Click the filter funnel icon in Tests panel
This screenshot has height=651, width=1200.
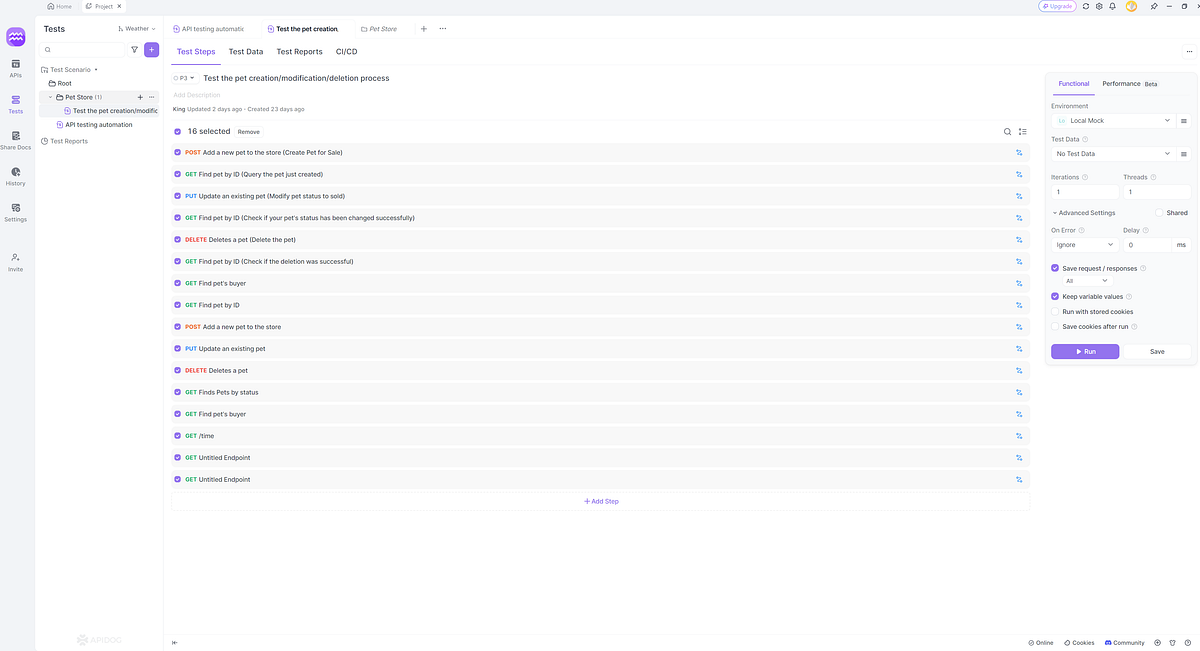(x=135, y=49)
